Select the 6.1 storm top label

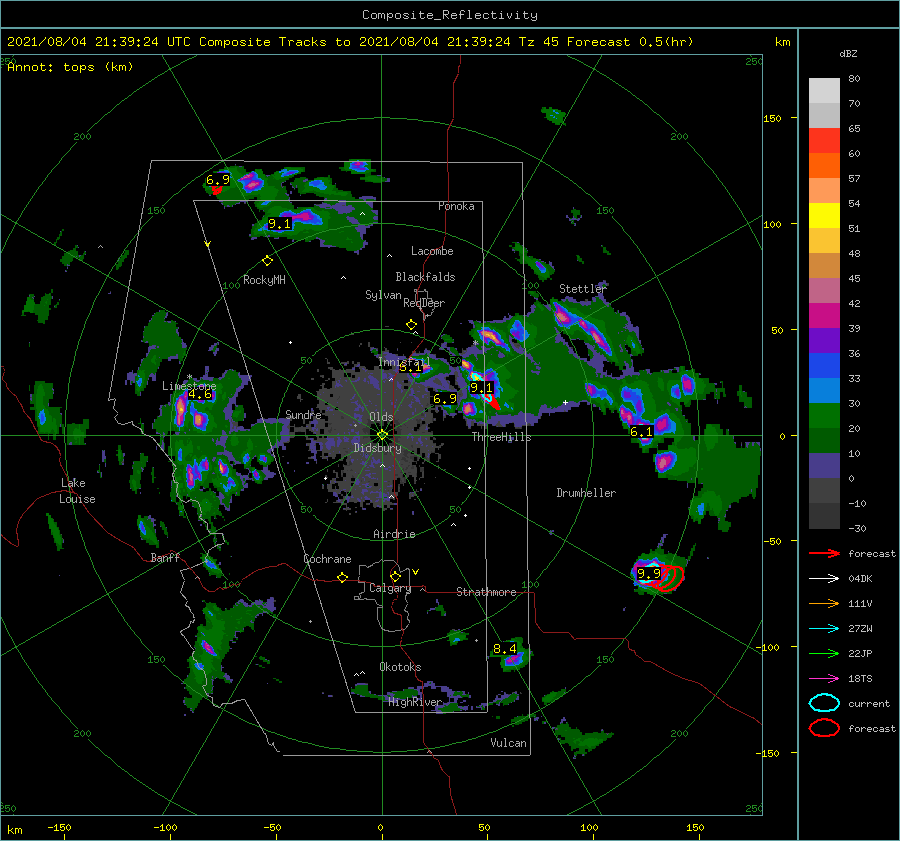tap(641, 432)
